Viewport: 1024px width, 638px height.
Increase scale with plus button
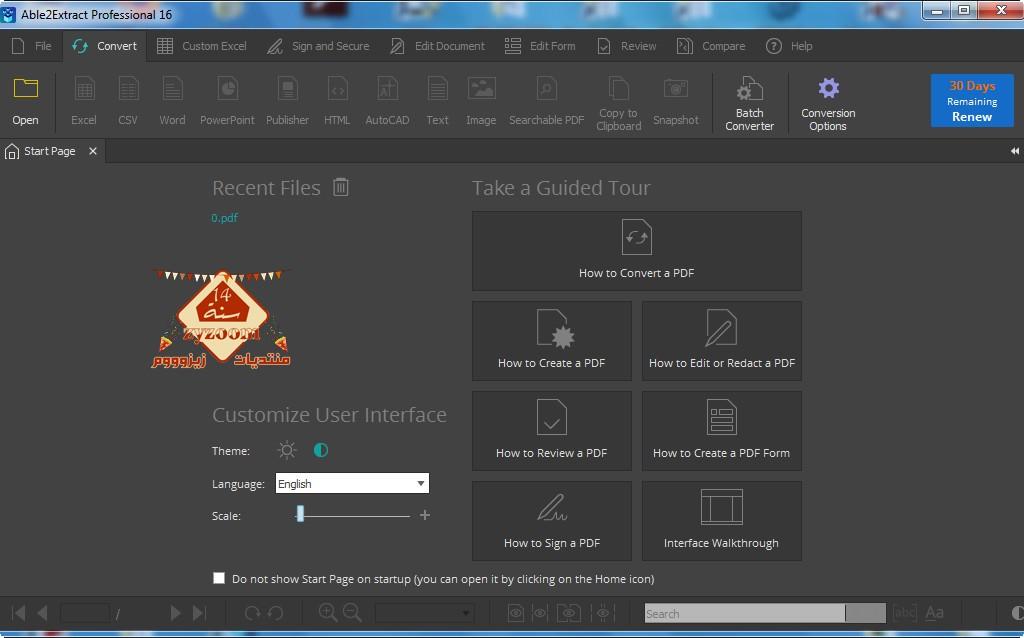(x=424, y=515)
